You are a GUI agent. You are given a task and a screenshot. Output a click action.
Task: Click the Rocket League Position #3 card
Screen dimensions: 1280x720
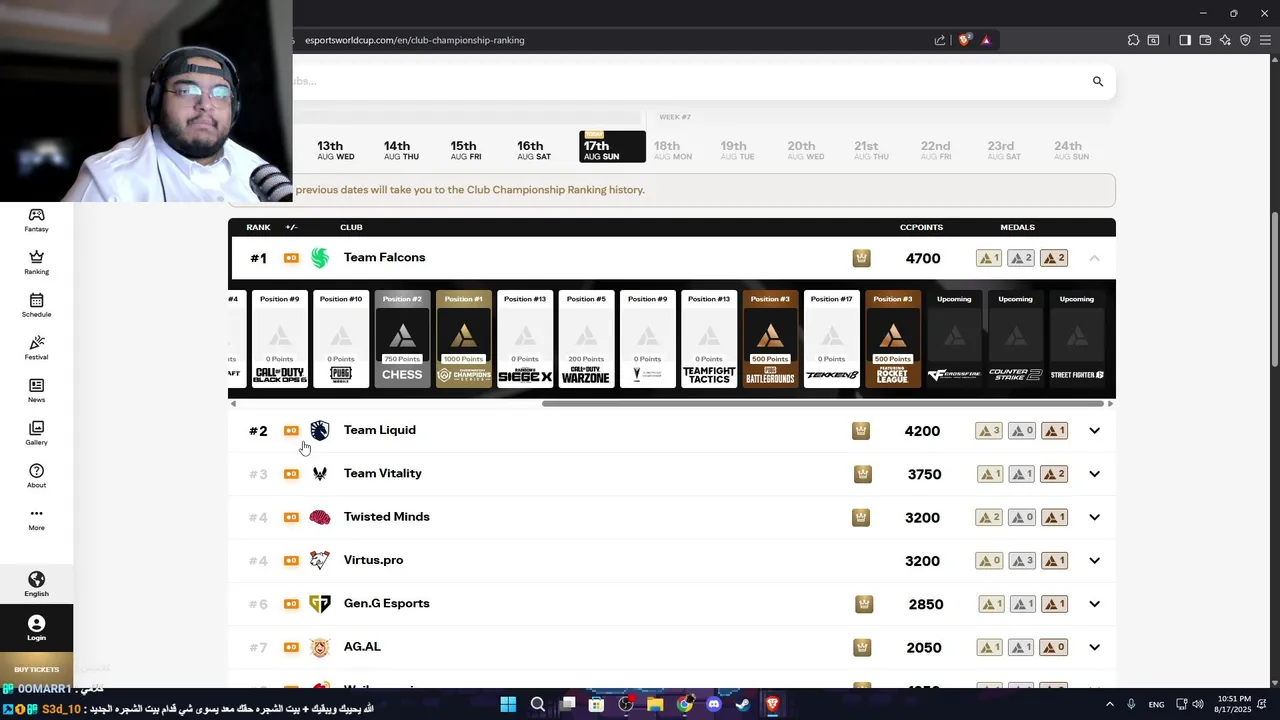(x=892, y=339)
